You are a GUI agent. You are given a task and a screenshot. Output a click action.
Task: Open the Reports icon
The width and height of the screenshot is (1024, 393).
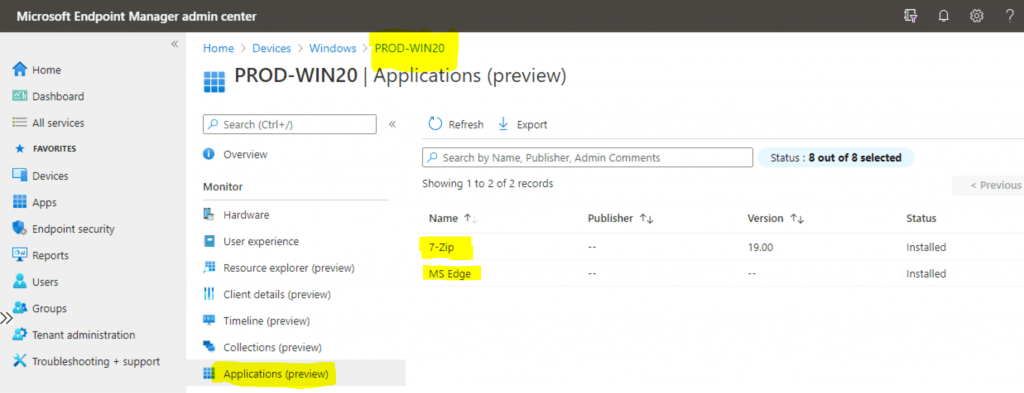[20, 255]
